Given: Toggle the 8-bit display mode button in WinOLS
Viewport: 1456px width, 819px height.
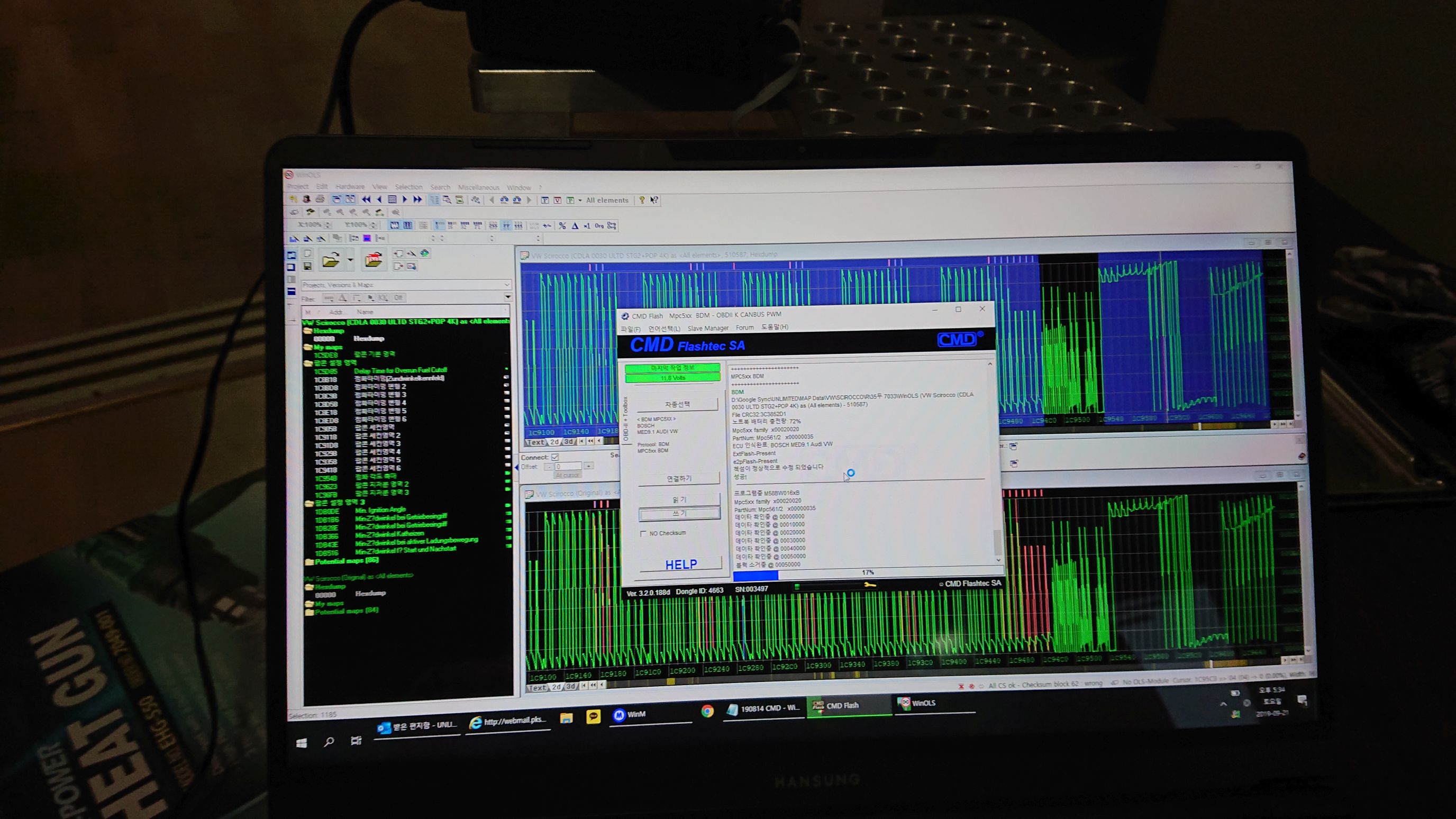Looking at the screenshot, I should [x=440, y=225].
